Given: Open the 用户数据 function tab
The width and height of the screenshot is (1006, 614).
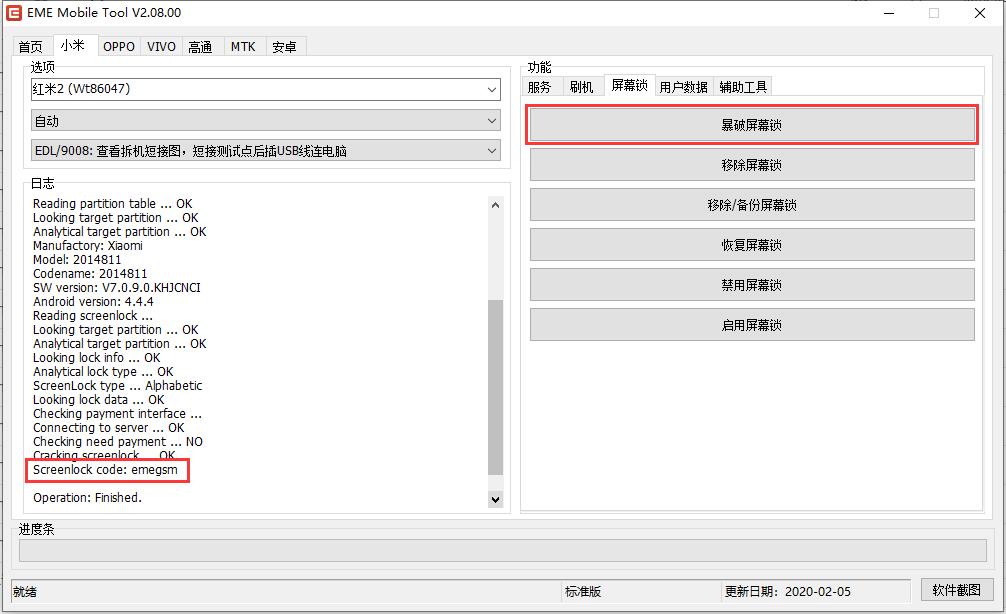Looking at the screenshot, I should click(x=683, y=87).
